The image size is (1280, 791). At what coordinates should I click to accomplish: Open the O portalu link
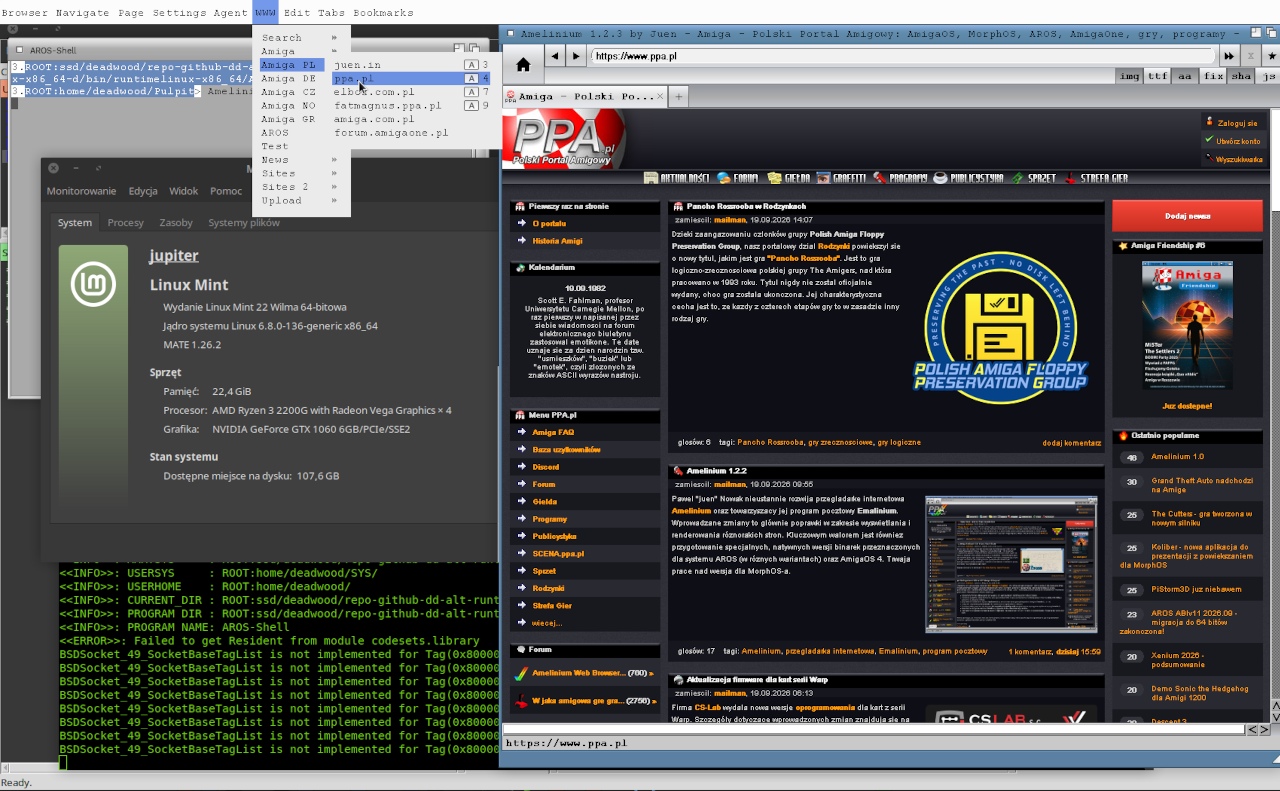tap(549, 224)
